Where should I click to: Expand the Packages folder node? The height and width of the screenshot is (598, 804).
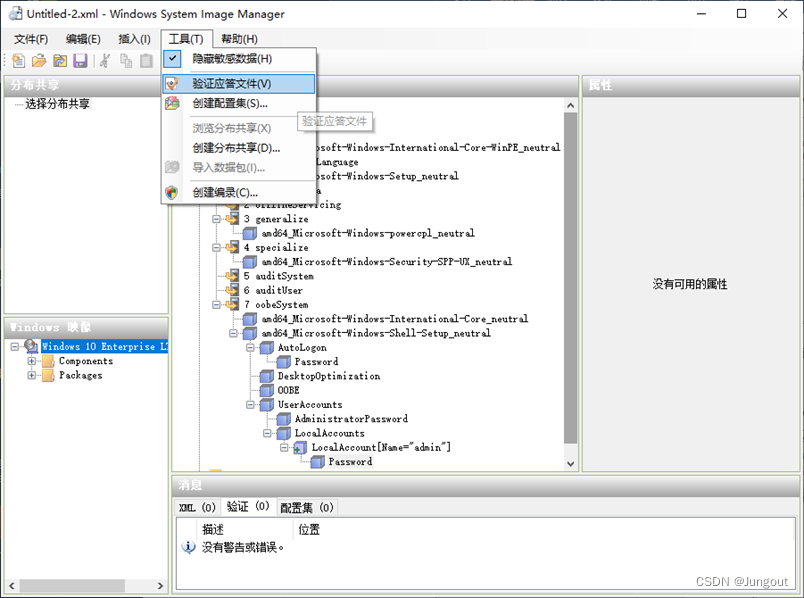[32, 375]
